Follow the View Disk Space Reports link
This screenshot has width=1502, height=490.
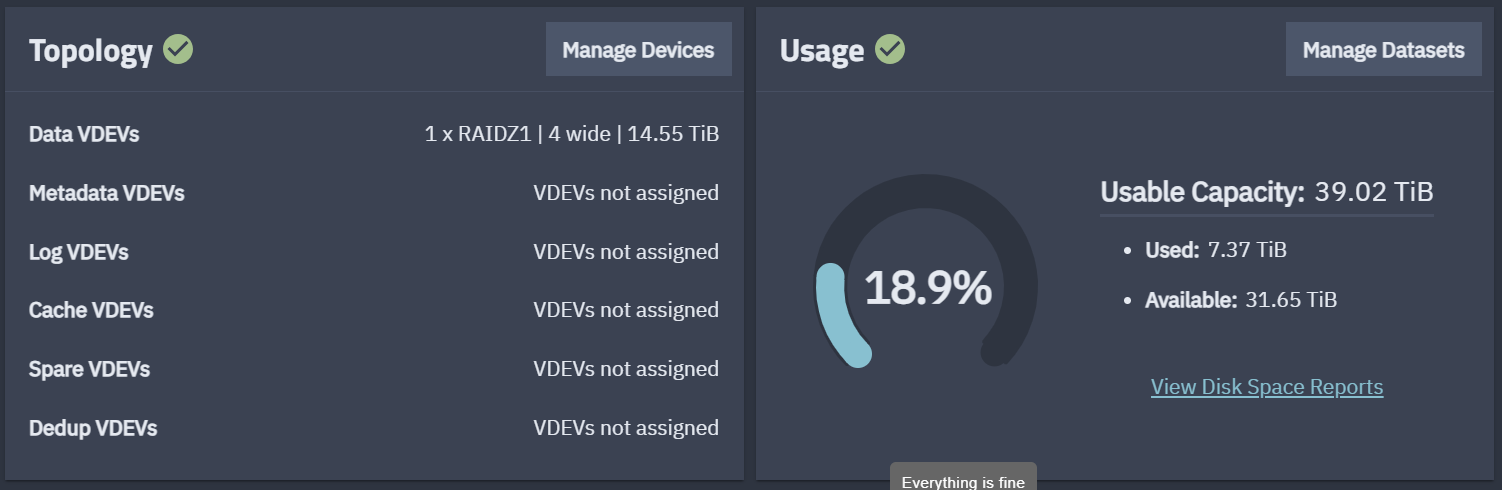(x=1267, y=387)
